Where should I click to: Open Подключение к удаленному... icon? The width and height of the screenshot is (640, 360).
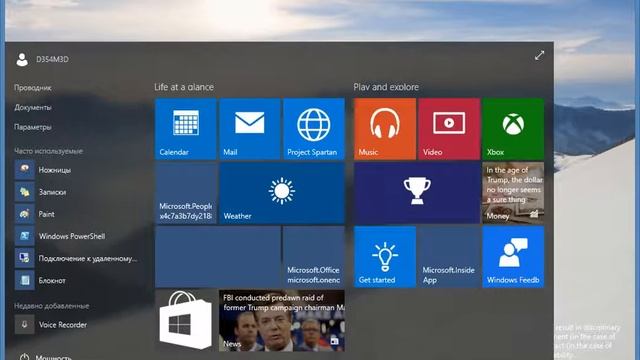24,258
